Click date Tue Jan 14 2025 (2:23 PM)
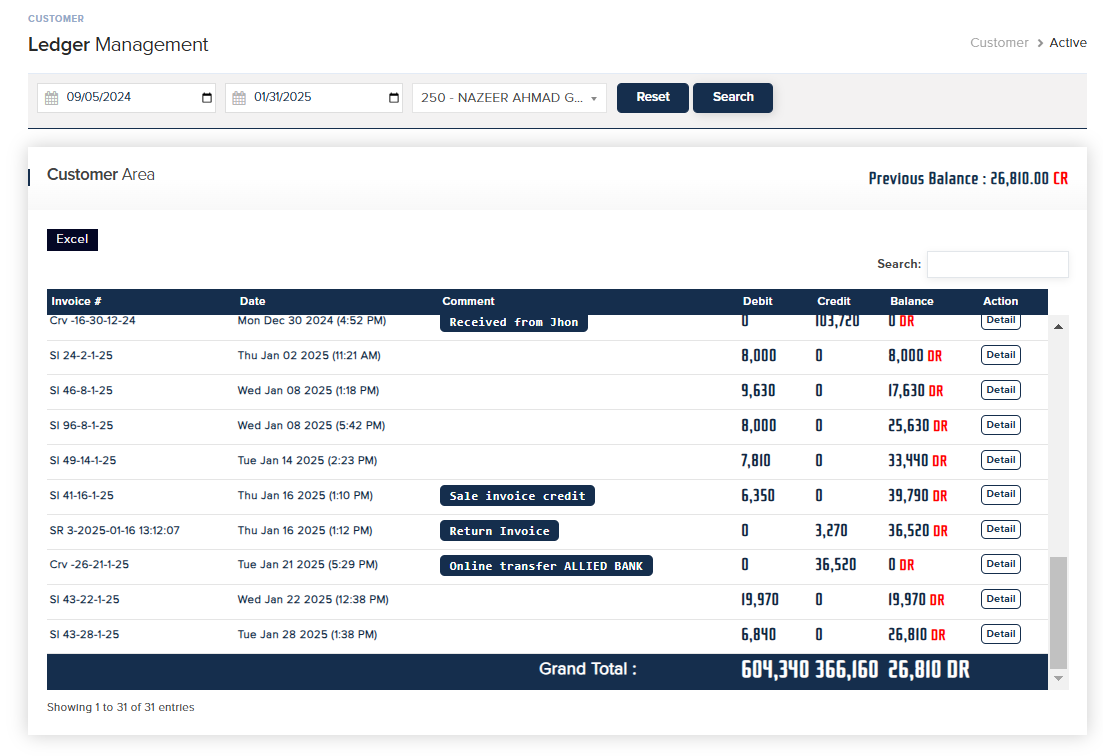This screenshot has width=1103, height=756. pos(307,461)
